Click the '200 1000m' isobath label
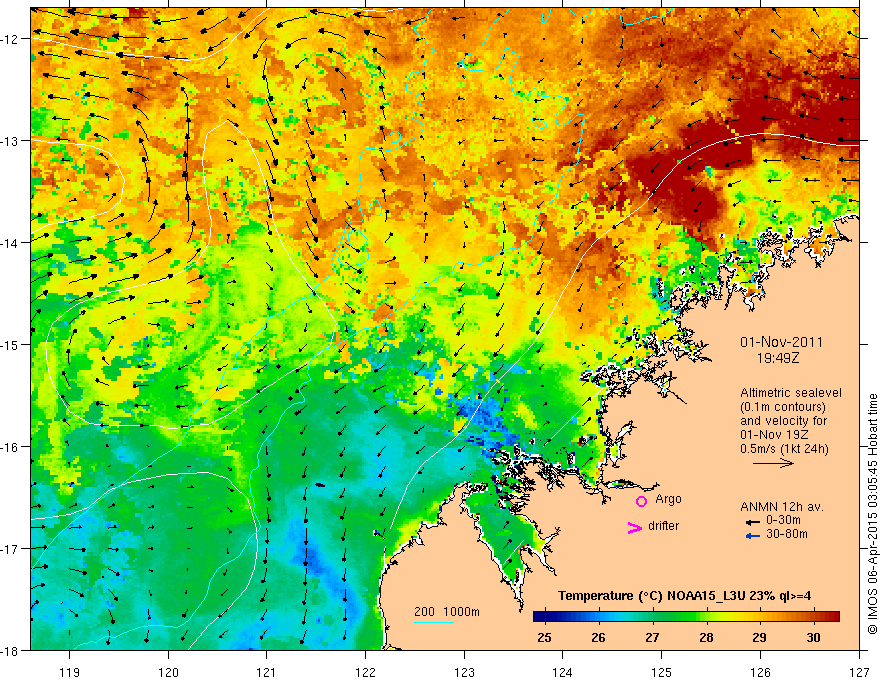This screenshot has height=680, width=880. [447, 612]
